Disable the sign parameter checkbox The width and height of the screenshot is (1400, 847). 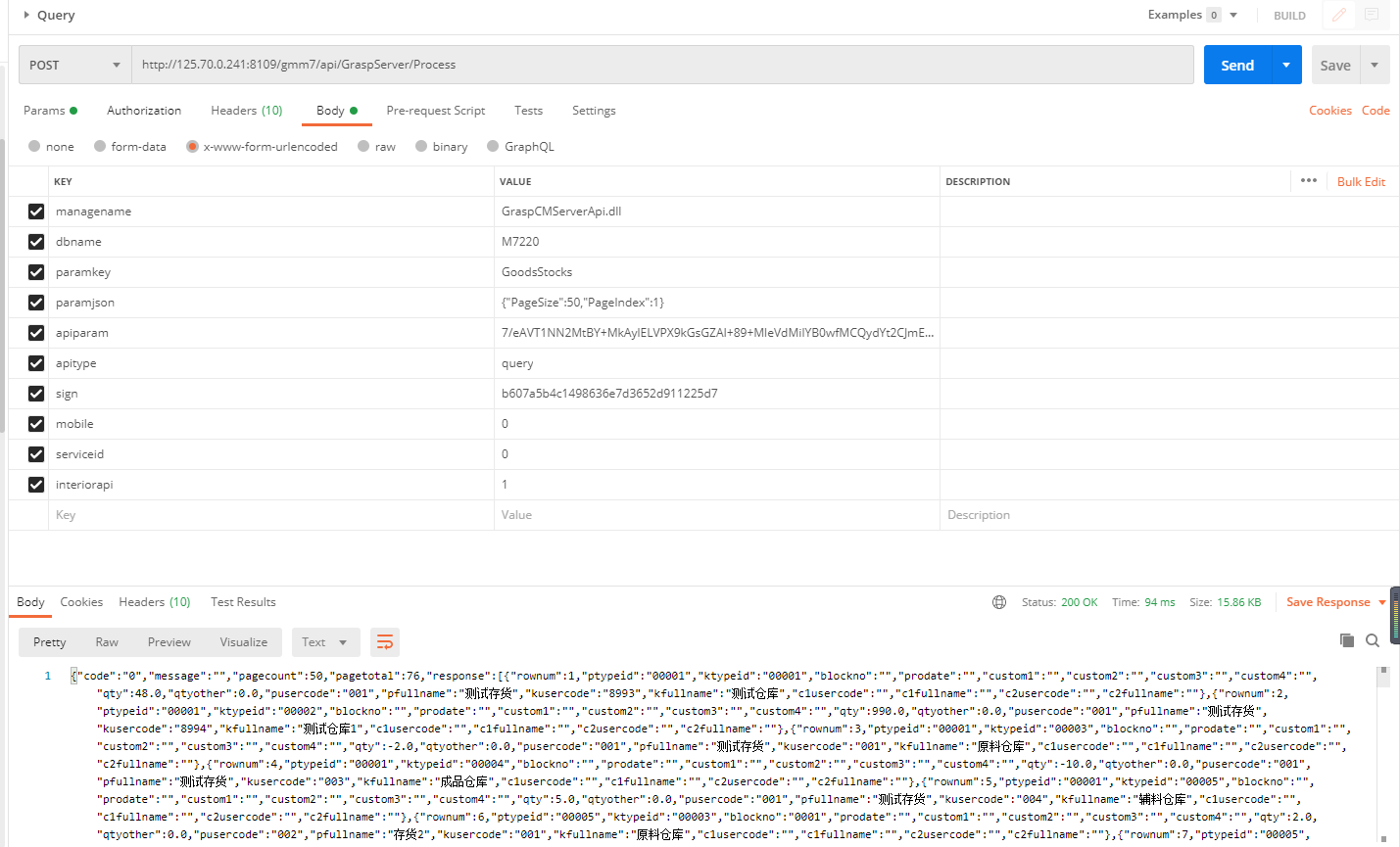click(36, 394)
